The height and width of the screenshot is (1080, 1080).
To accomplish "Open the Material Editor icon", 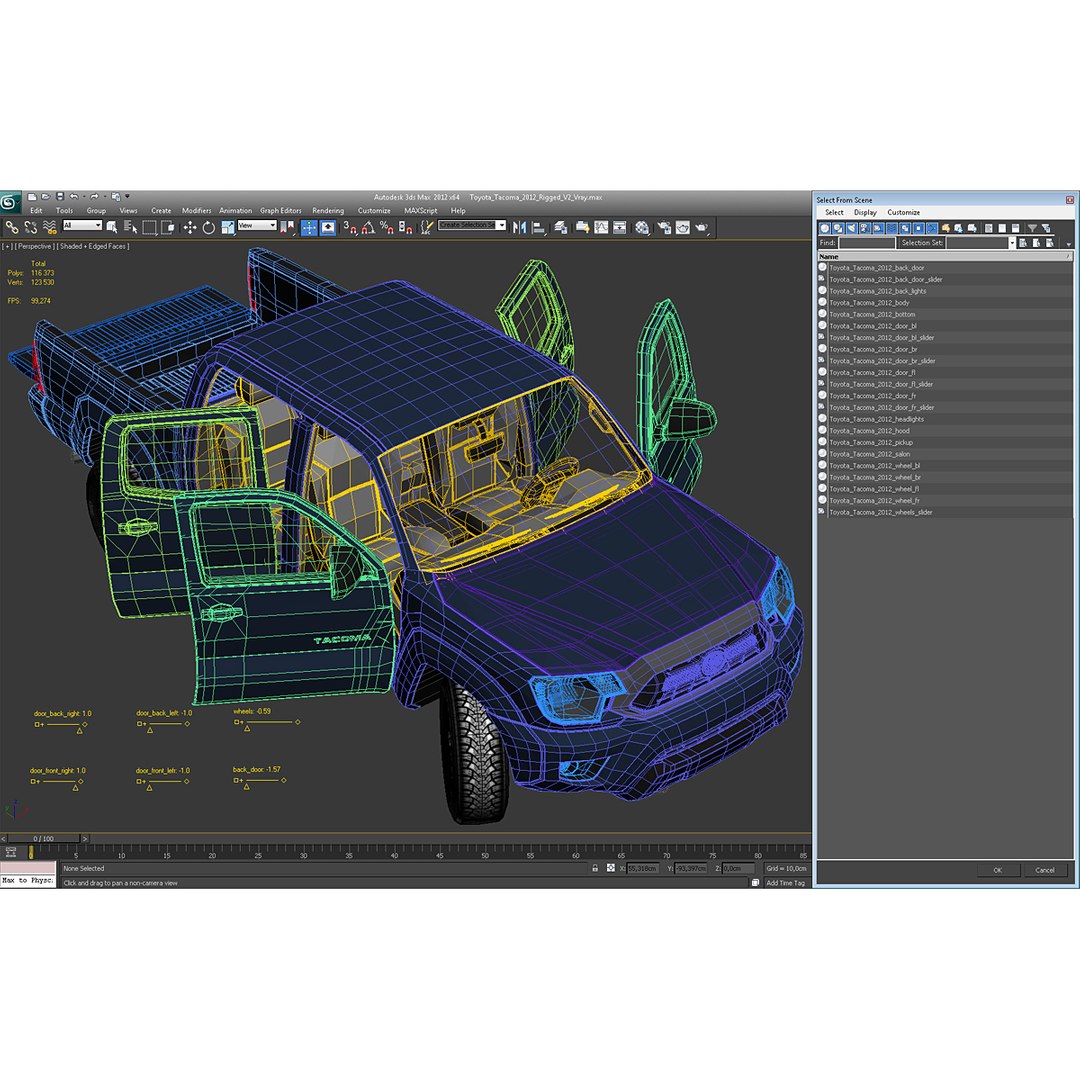I will [x=642, y=227].
